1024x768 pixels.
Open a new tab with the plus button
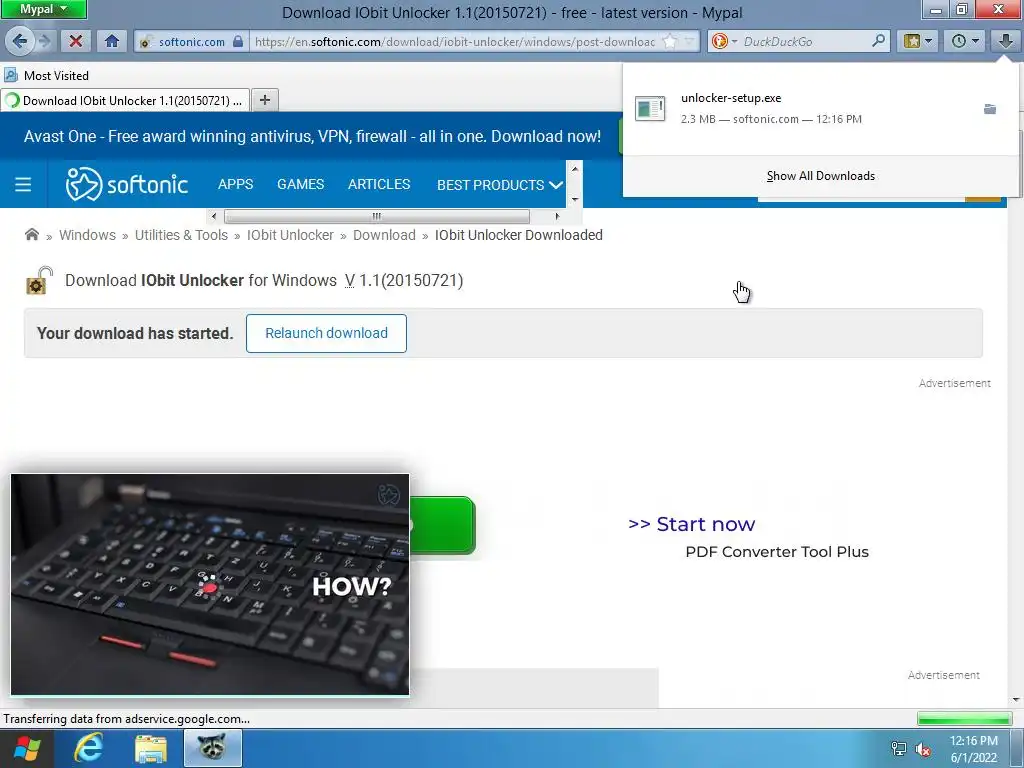(x=264, y=100)
